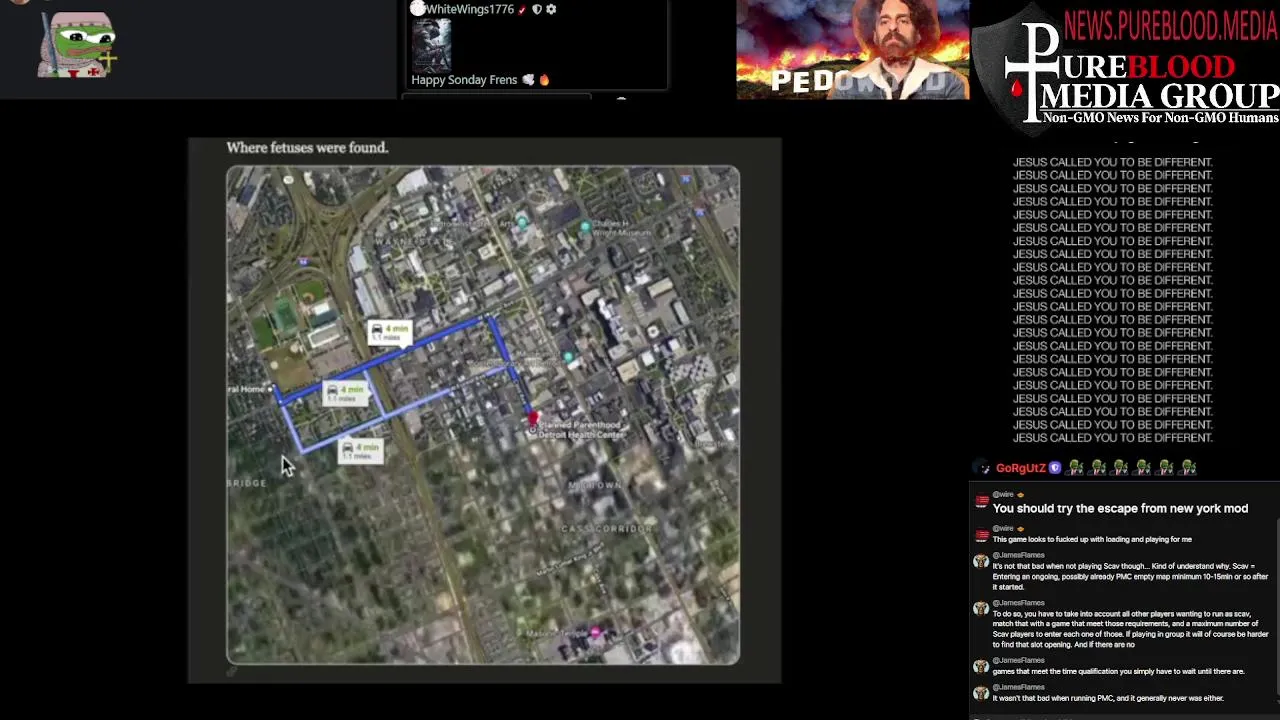Click the red checkmark badge after WhiteWings1776

(x=523, y=9)
